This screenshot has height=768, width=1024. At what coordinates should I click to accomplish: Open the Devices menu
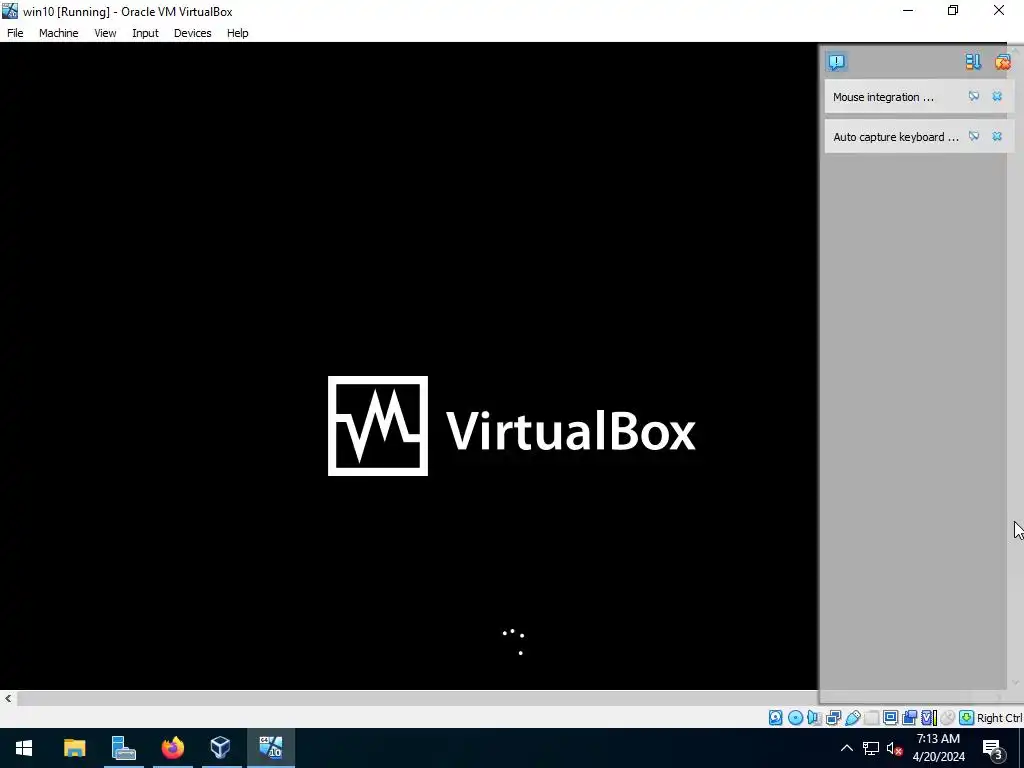[x=193, y=33]
